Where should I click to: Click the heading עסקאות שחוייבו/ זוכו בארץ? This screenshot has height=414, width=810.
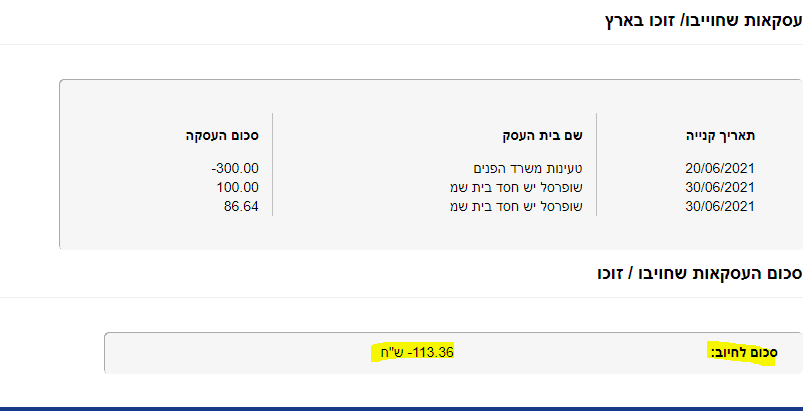(703, 21)
